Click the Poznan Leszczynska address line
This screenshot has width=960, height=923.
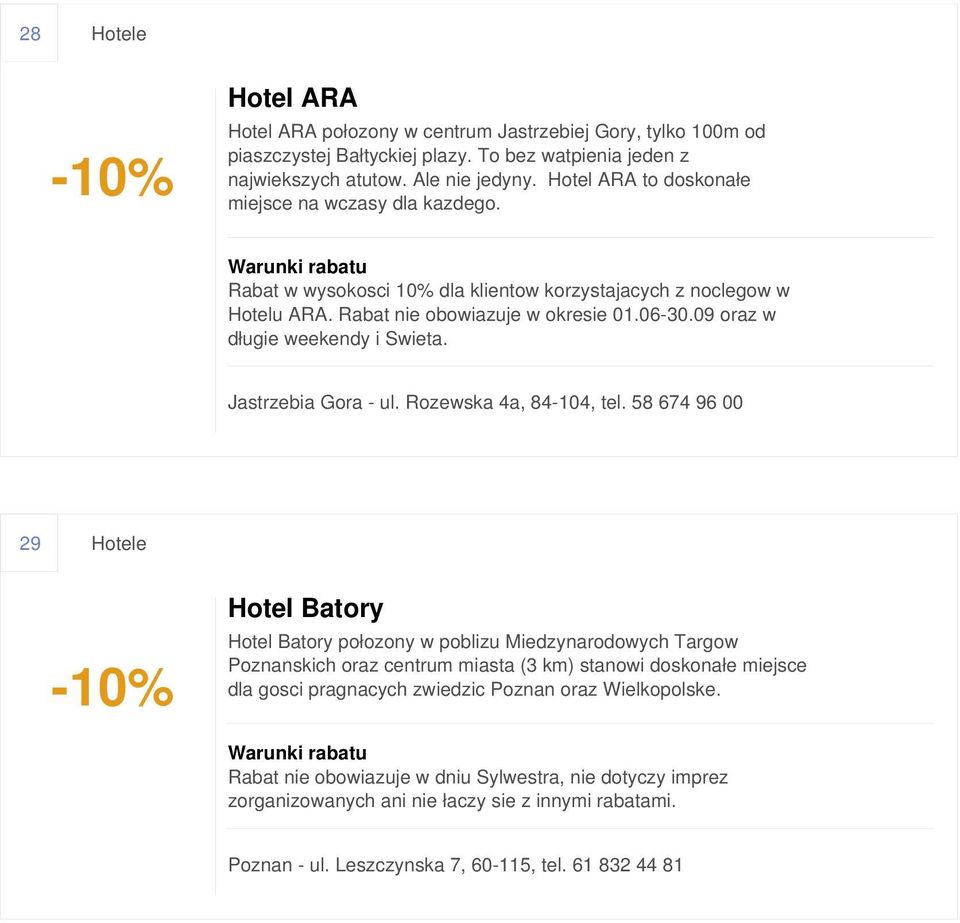[455, 865]
